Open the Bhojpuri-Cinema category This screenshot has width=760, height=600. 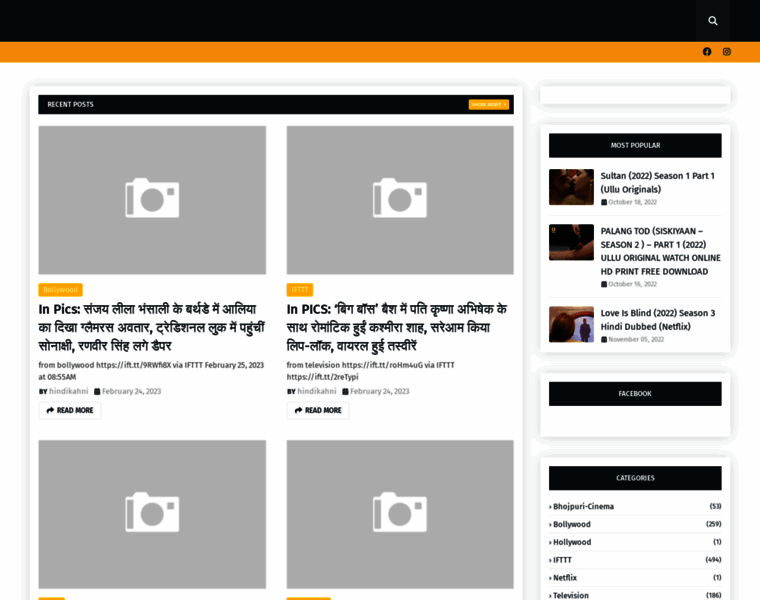[583, 506]
